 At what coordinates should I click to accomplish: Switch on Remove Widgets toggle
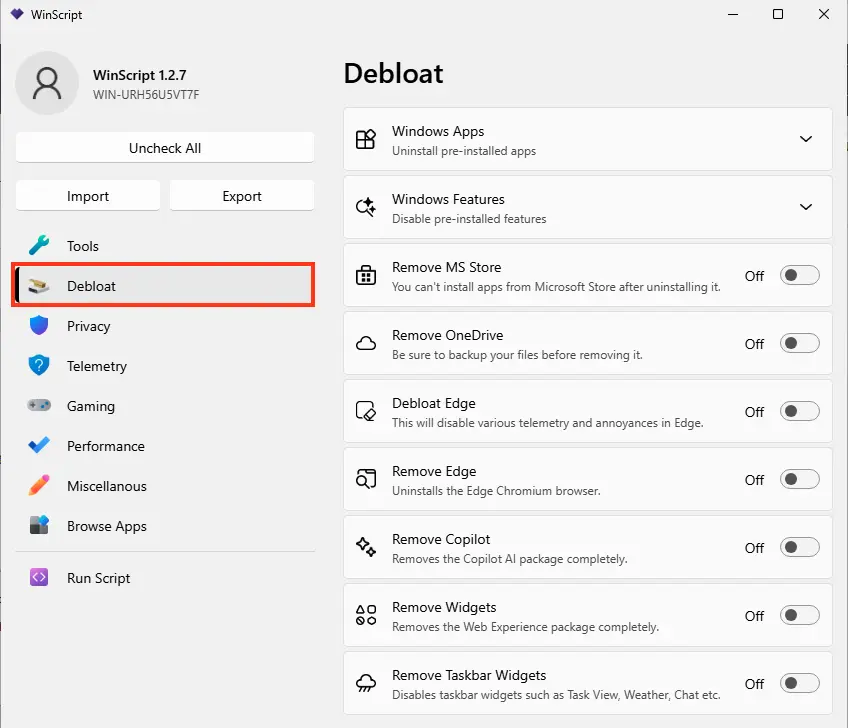(799, 616)
